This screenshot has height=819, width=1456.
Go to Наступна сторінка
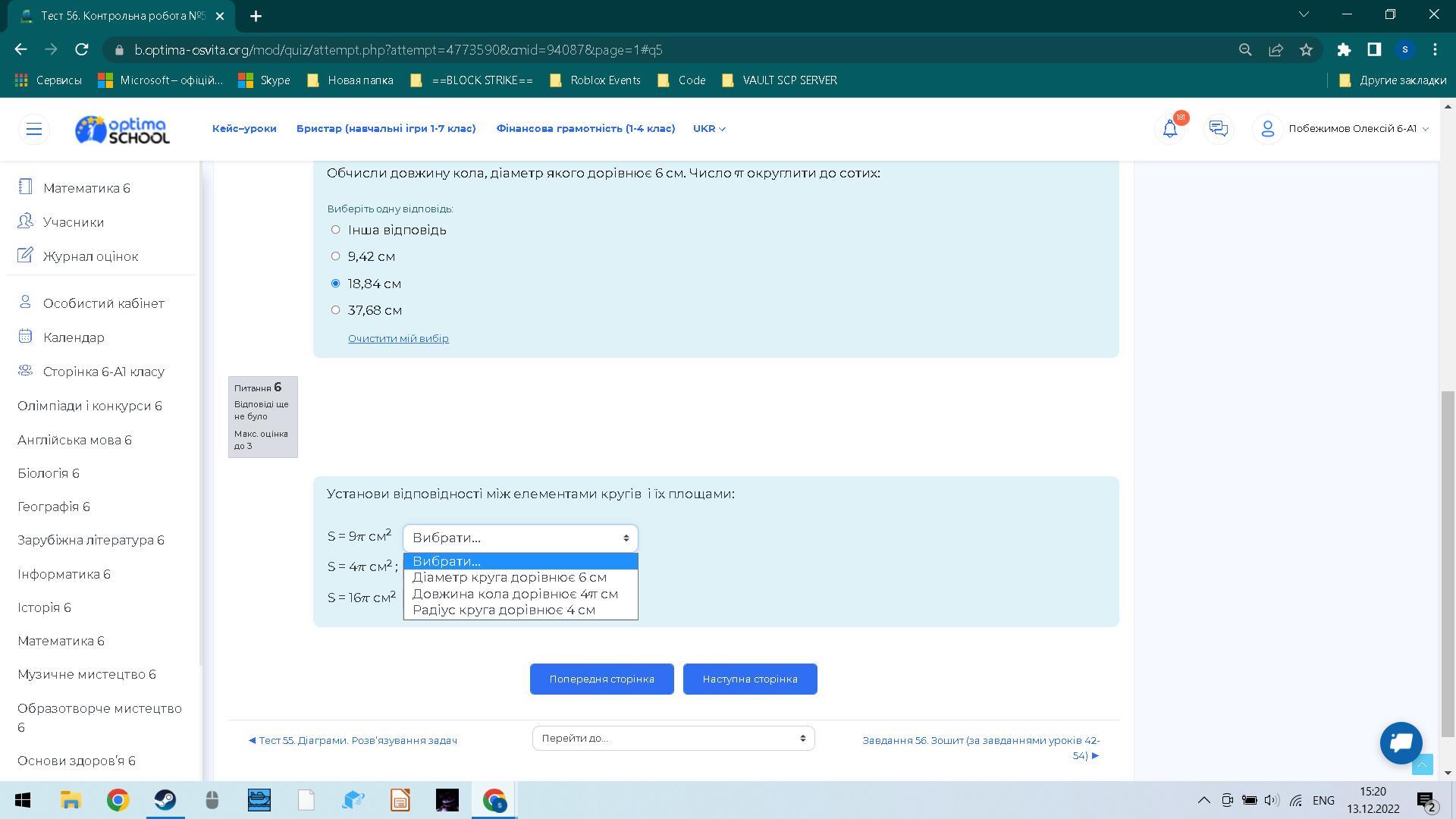tap(750, 679)
